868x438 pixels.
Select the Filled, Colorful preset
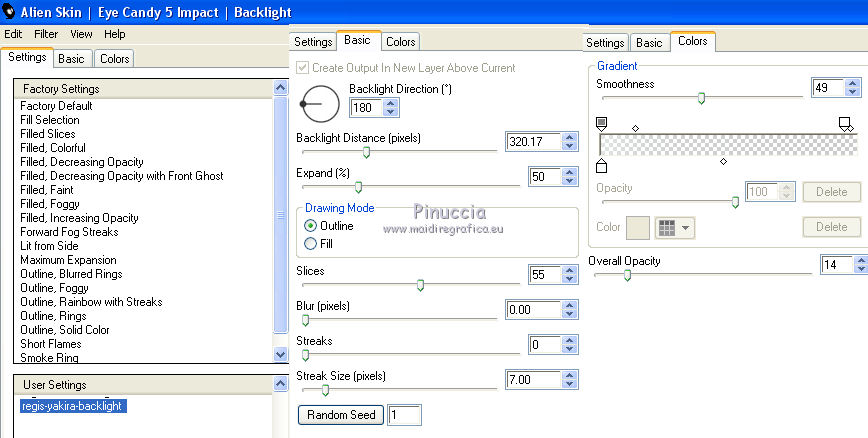coord(53,148)
